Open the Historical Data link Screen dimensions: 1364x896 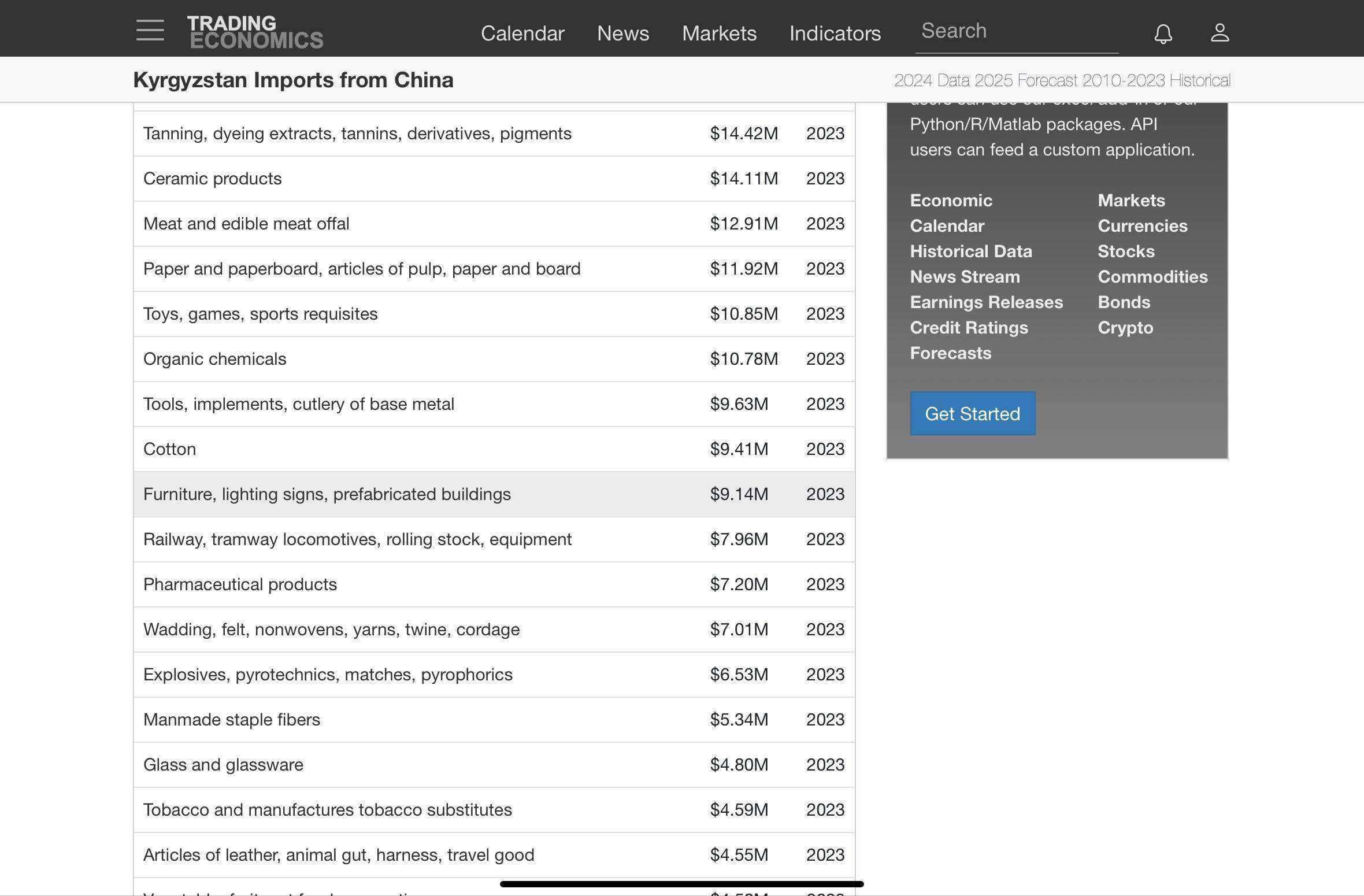(x=970, y=251)
